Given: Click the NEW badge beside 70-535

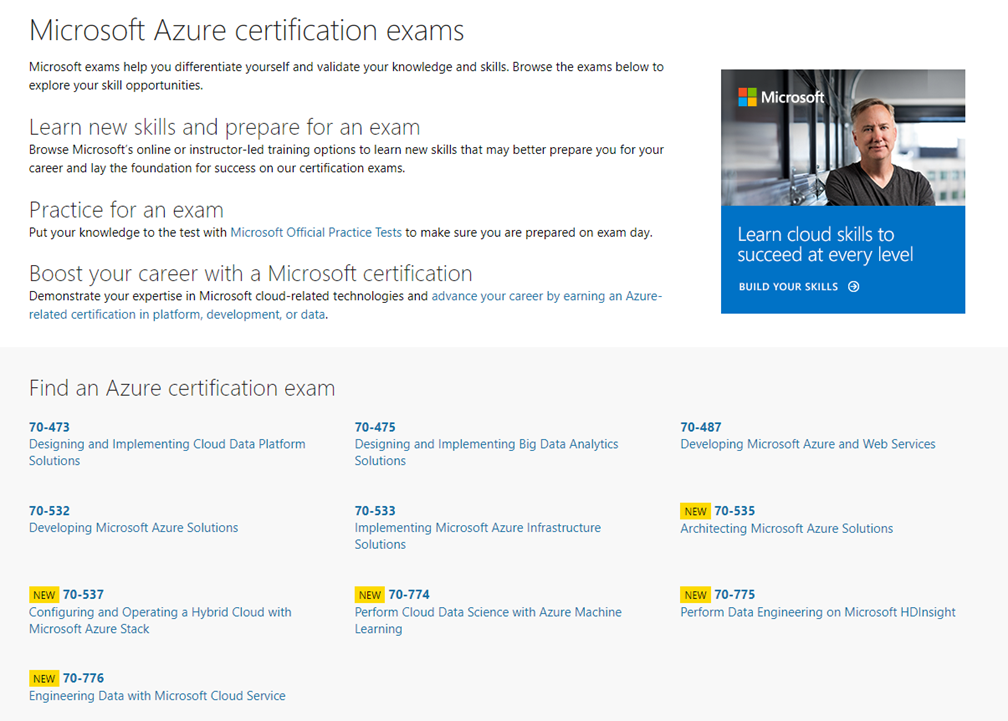Looking at the screenshot, I should tap(696, 512).
